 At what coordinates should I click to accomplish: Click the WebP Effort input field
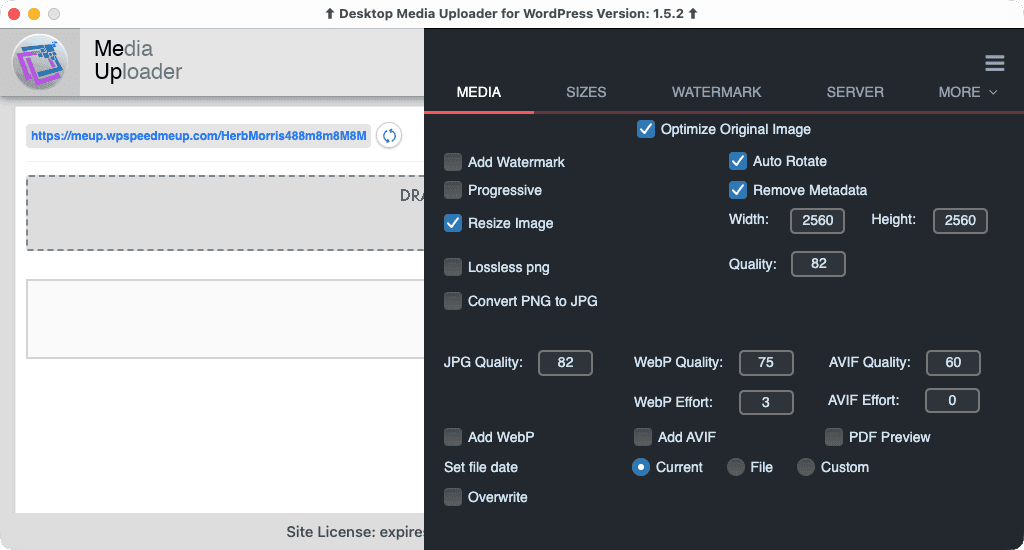766,402
